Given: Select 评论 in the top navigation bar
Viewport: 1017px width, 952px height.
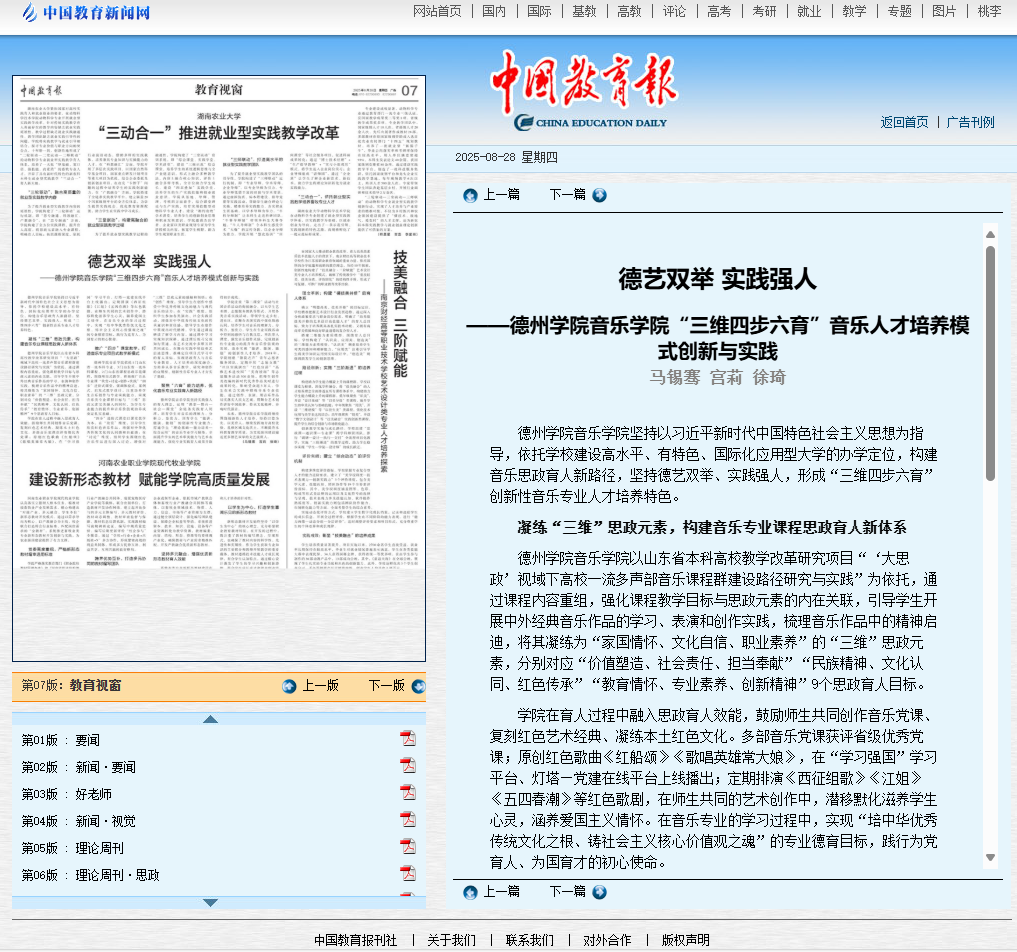Looking at the screenshot, I should click(x=674, y=11).
